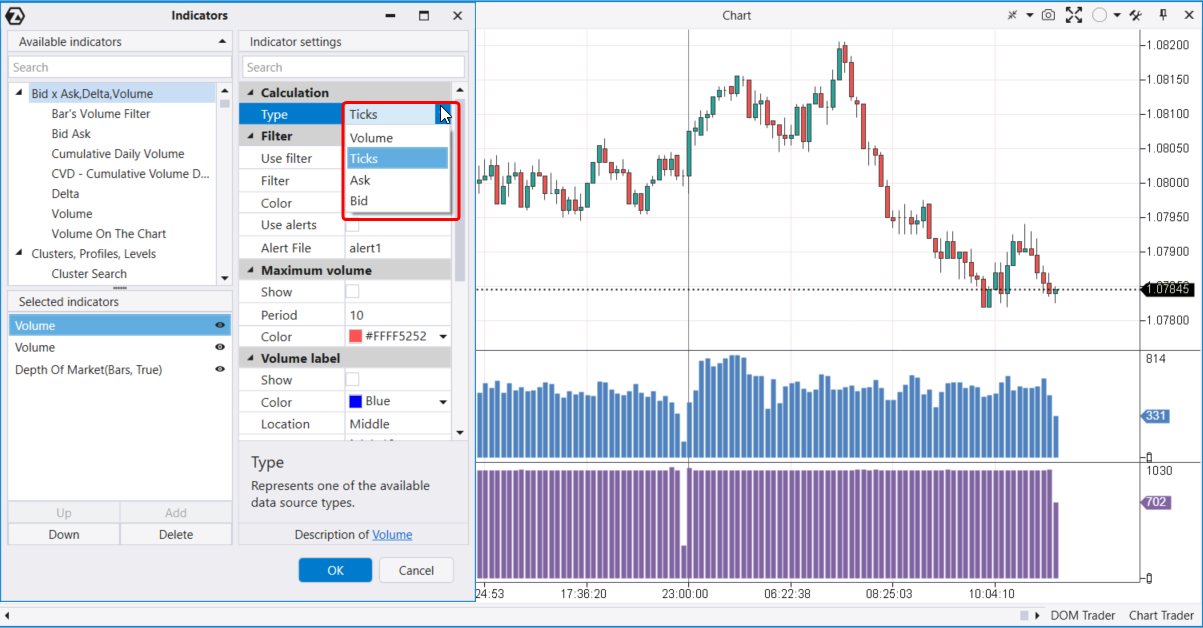Click the app logo in Indicators title bar
1203x628 pixels.
17,16
